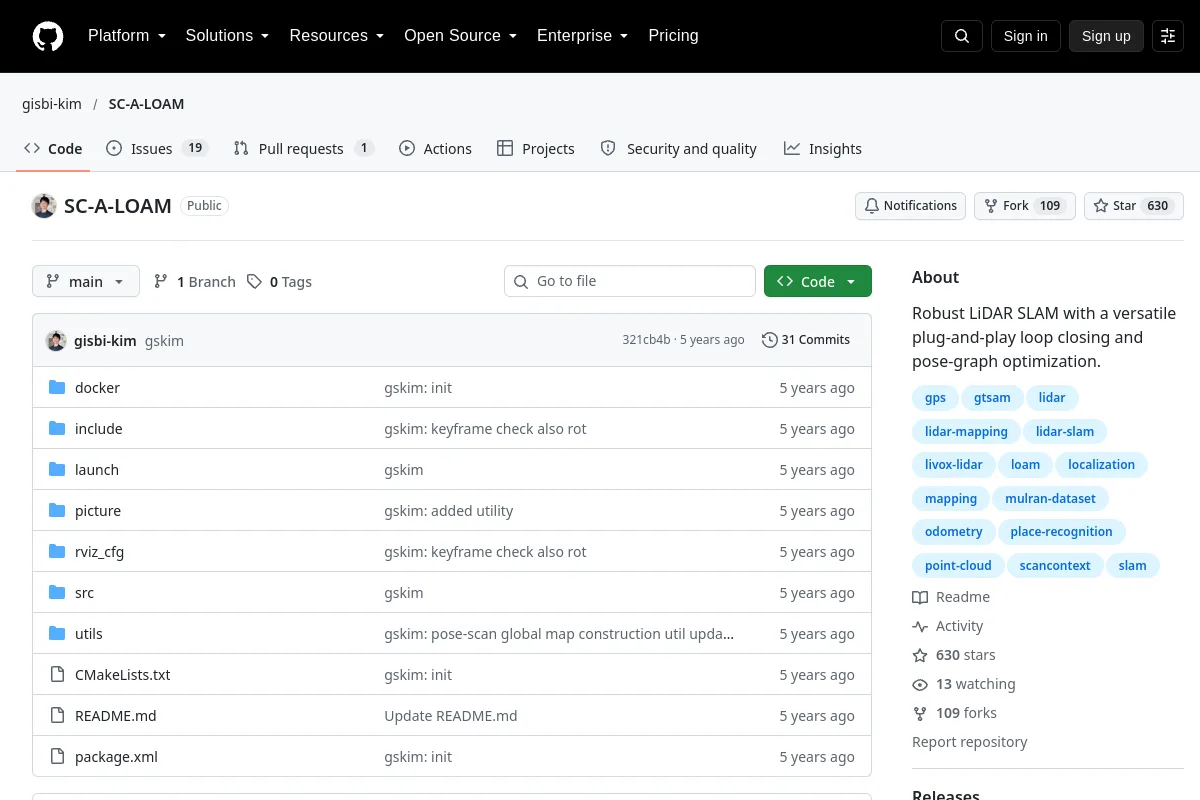Image resolution: width=1200 pixels, height=800 pixels.
Task: Open the Readme book icon link
Action: (951, 597)
